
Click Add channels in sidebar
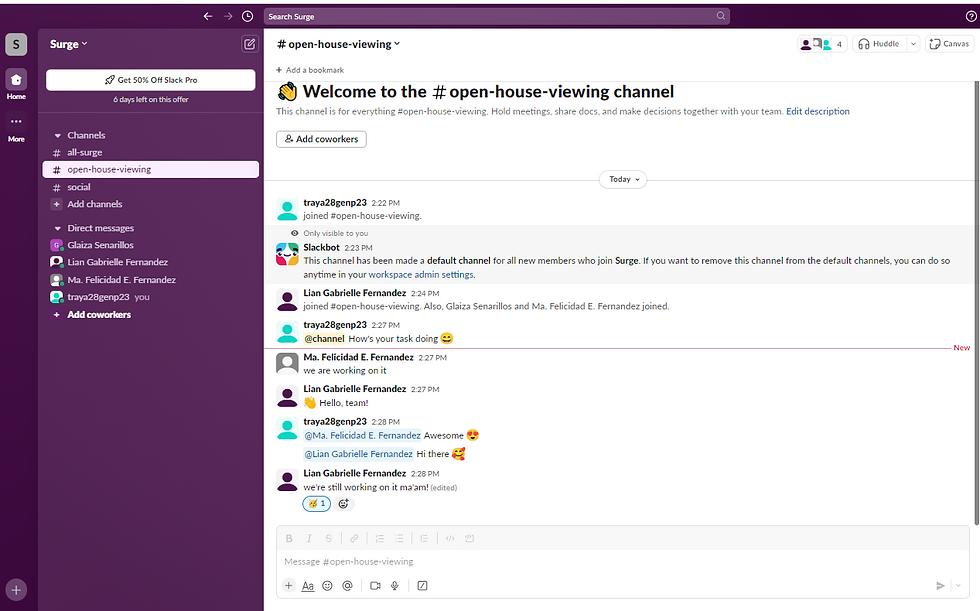click(151, 204)
